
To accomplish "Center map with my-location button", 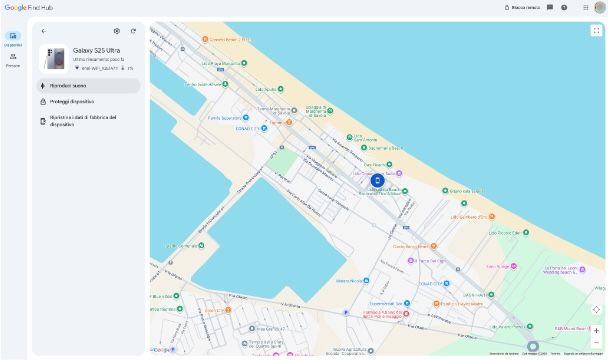I will click(x=596, y=310).
